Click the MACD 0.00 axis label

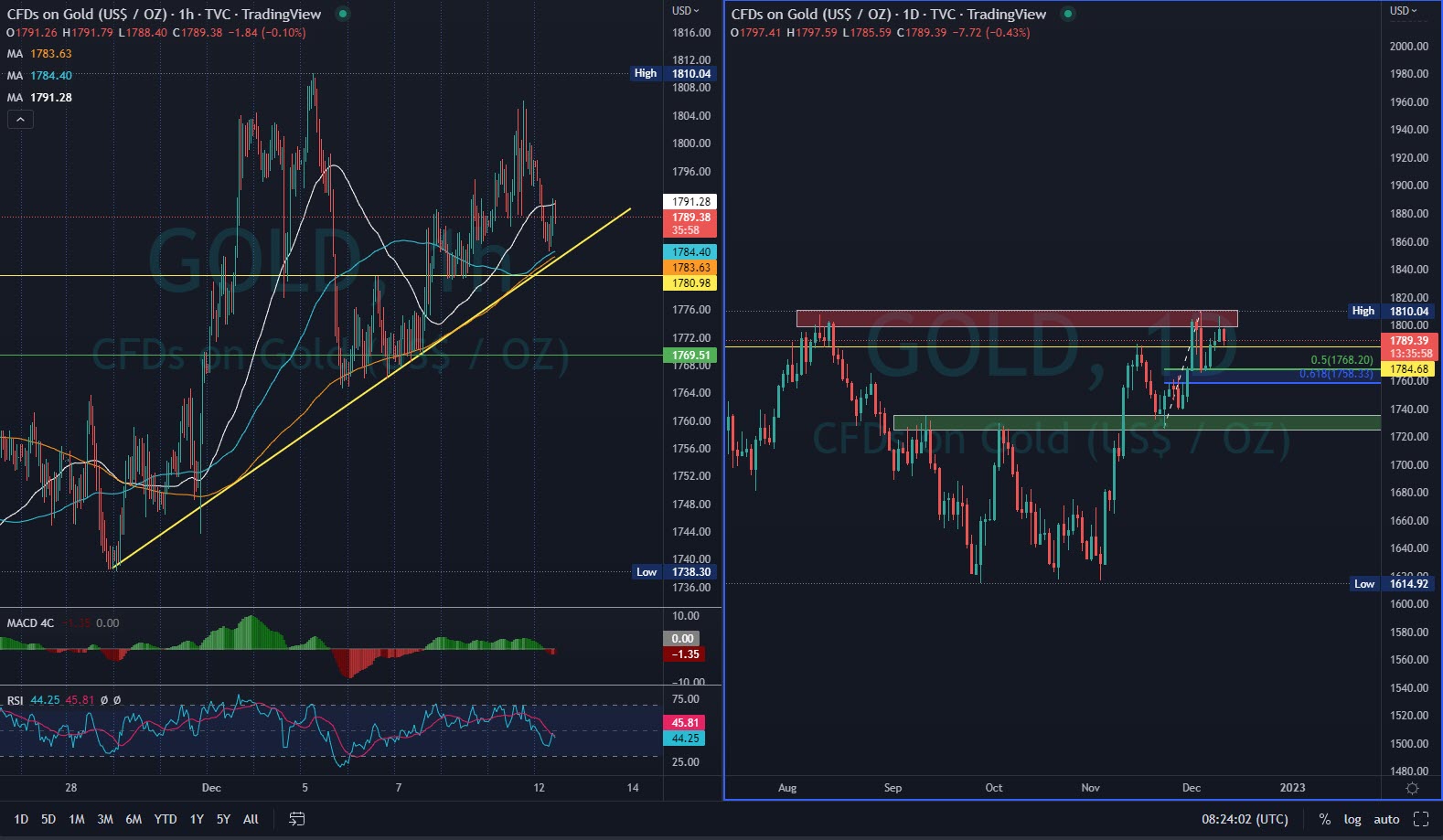(x=683, y=639)
